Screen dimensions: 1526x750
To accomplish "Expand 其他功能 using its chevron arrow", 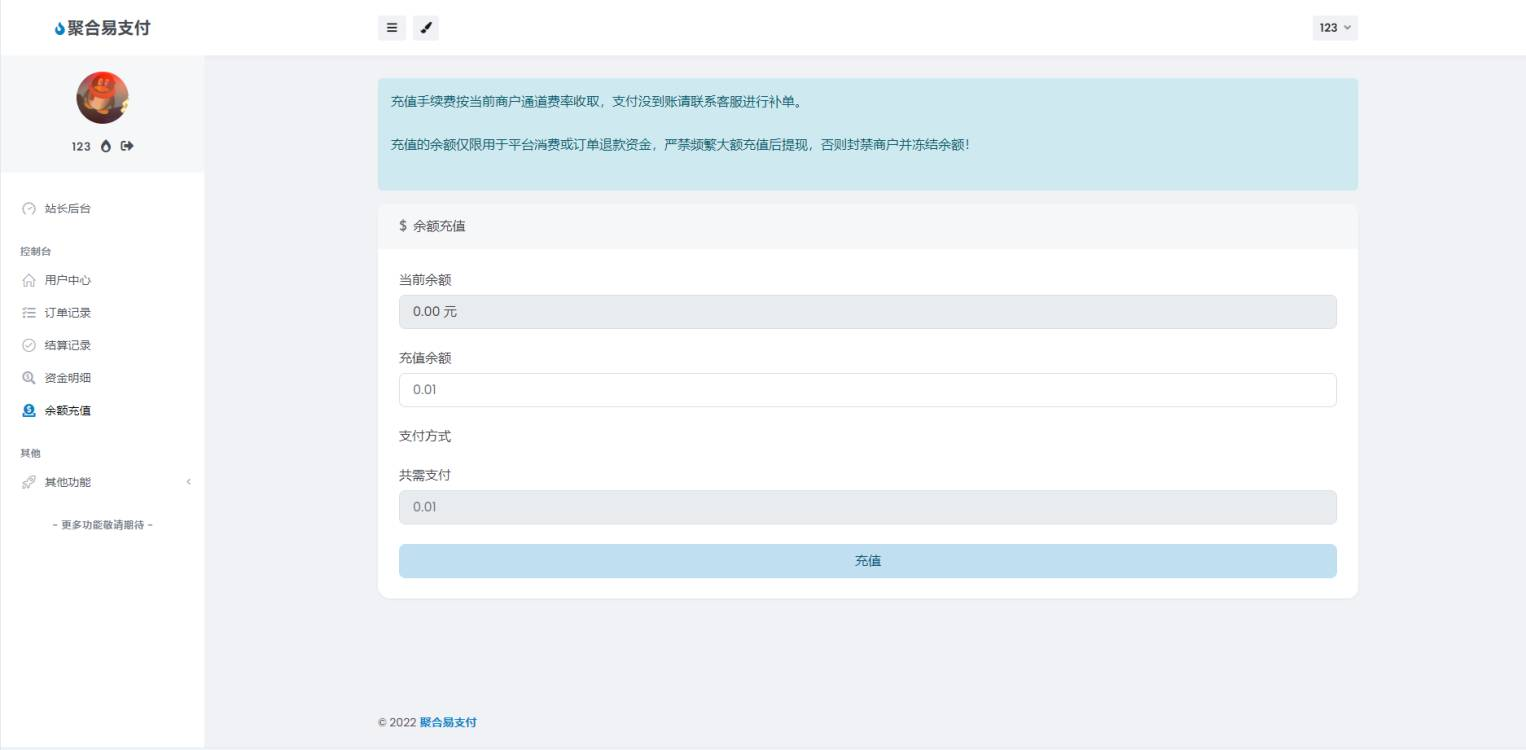I will pos(188,482).
